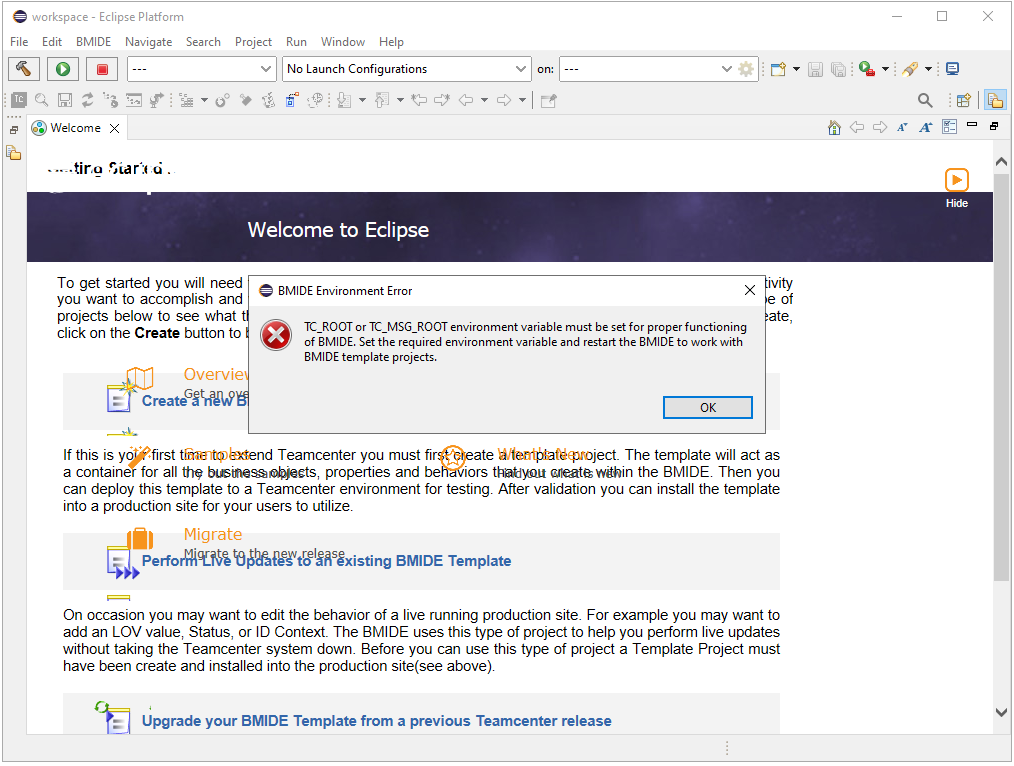Click the restore icon in left sidebar

pyautogui.click(x=14, y=130)
